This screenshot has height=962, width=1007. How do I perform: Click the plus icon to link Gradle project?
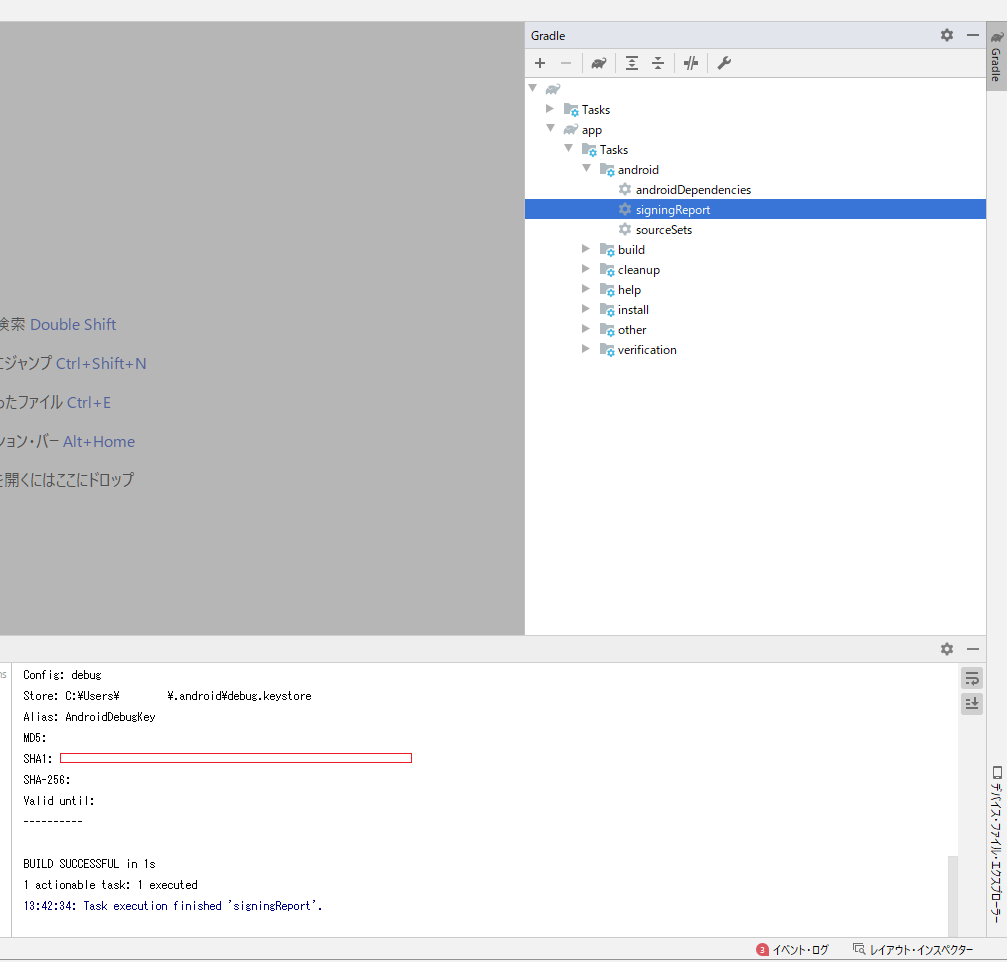coord(539,63)
